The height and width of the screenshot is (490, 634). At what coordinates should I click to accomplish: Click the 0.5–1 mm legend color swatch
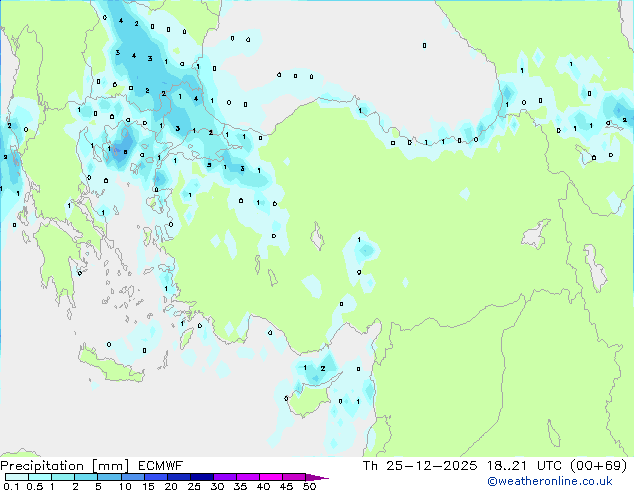coord(40,477)
